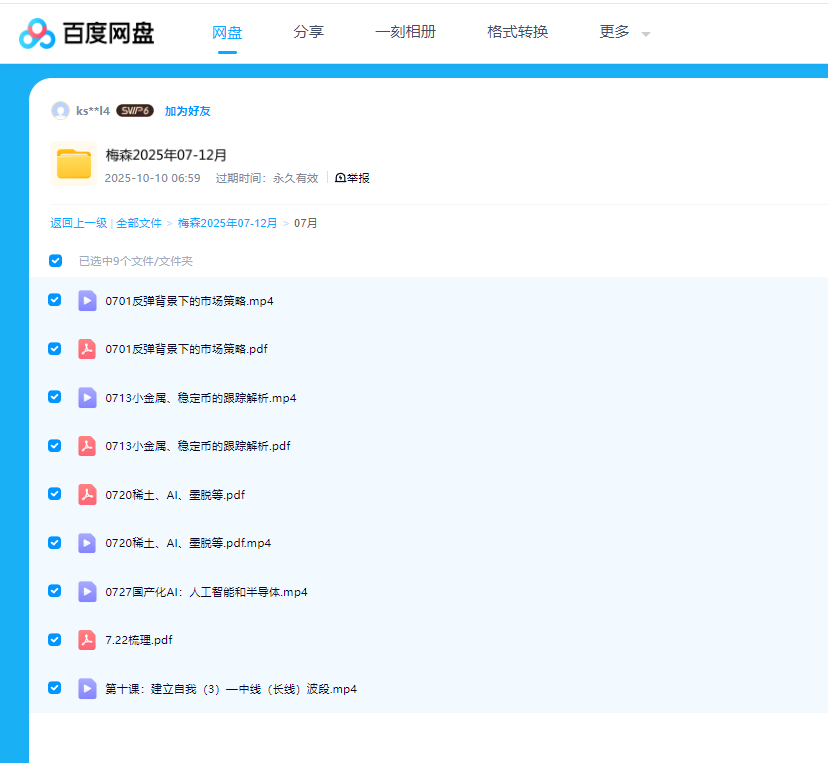828x763 pixels.
Task: Click video icon of 0701反弹背景下的市场策略.mp4
Action: (87, 300)
